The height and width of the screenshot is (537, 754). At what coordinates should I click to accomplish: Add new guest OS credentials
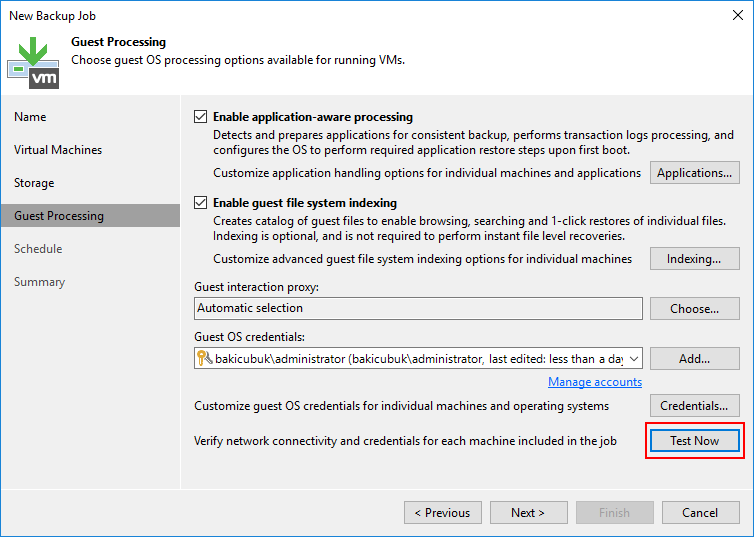[x=695, y=358]
